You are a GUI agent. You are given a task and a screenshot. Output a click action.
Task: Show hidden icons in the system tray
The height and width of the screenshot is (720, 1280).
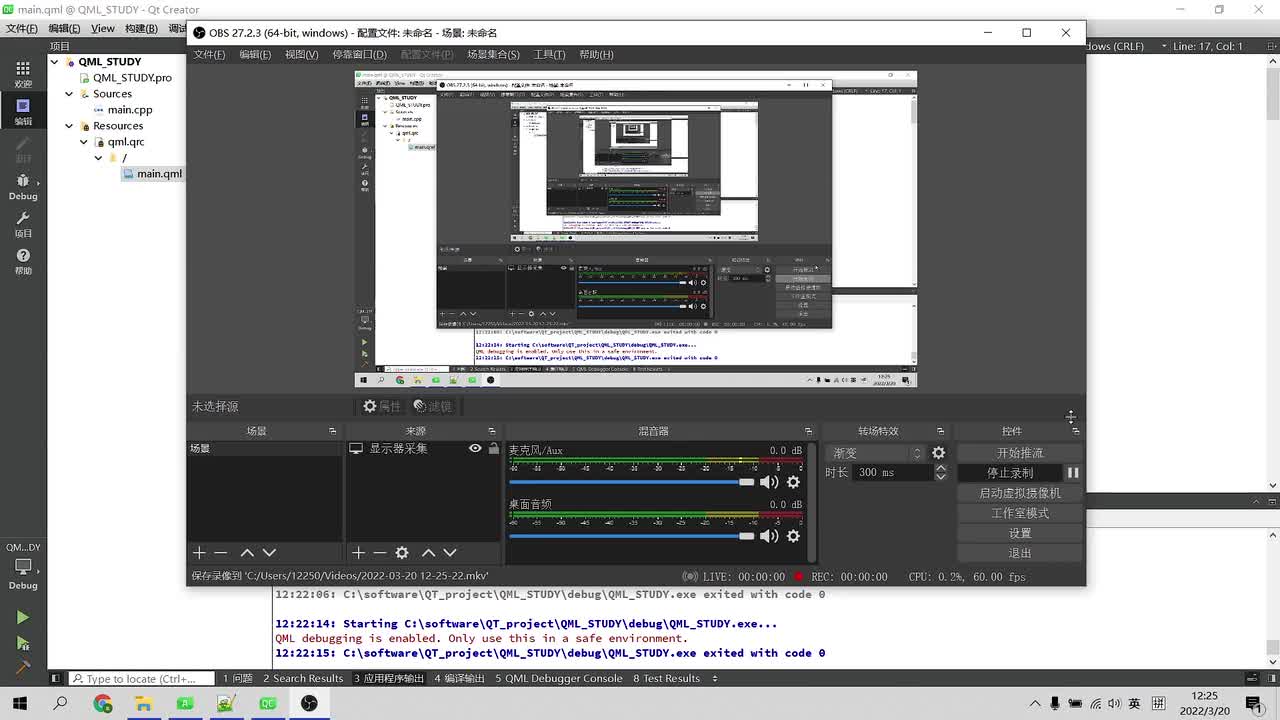[x=1035, y=703]
